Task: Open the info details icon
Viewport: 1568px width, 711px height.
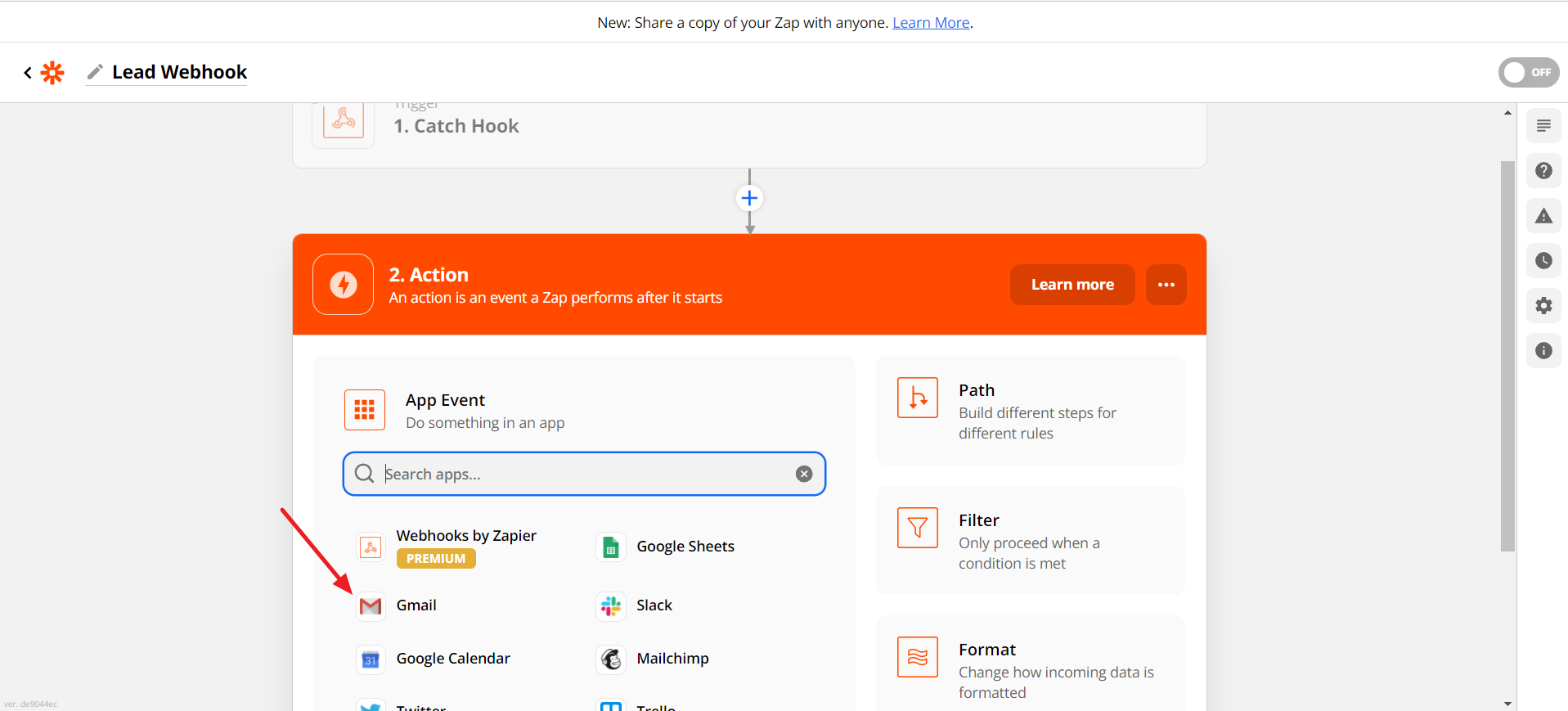Action: pos(1543,351)
